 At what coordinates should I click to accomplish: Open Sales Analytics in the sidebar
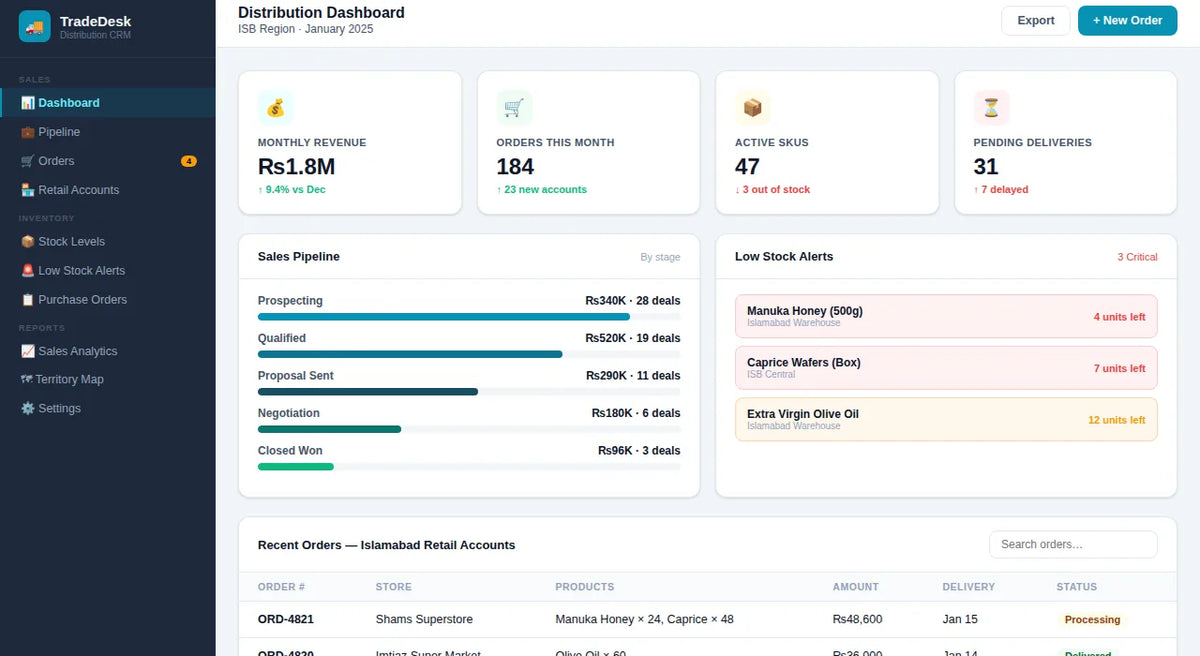click(108, 351)
